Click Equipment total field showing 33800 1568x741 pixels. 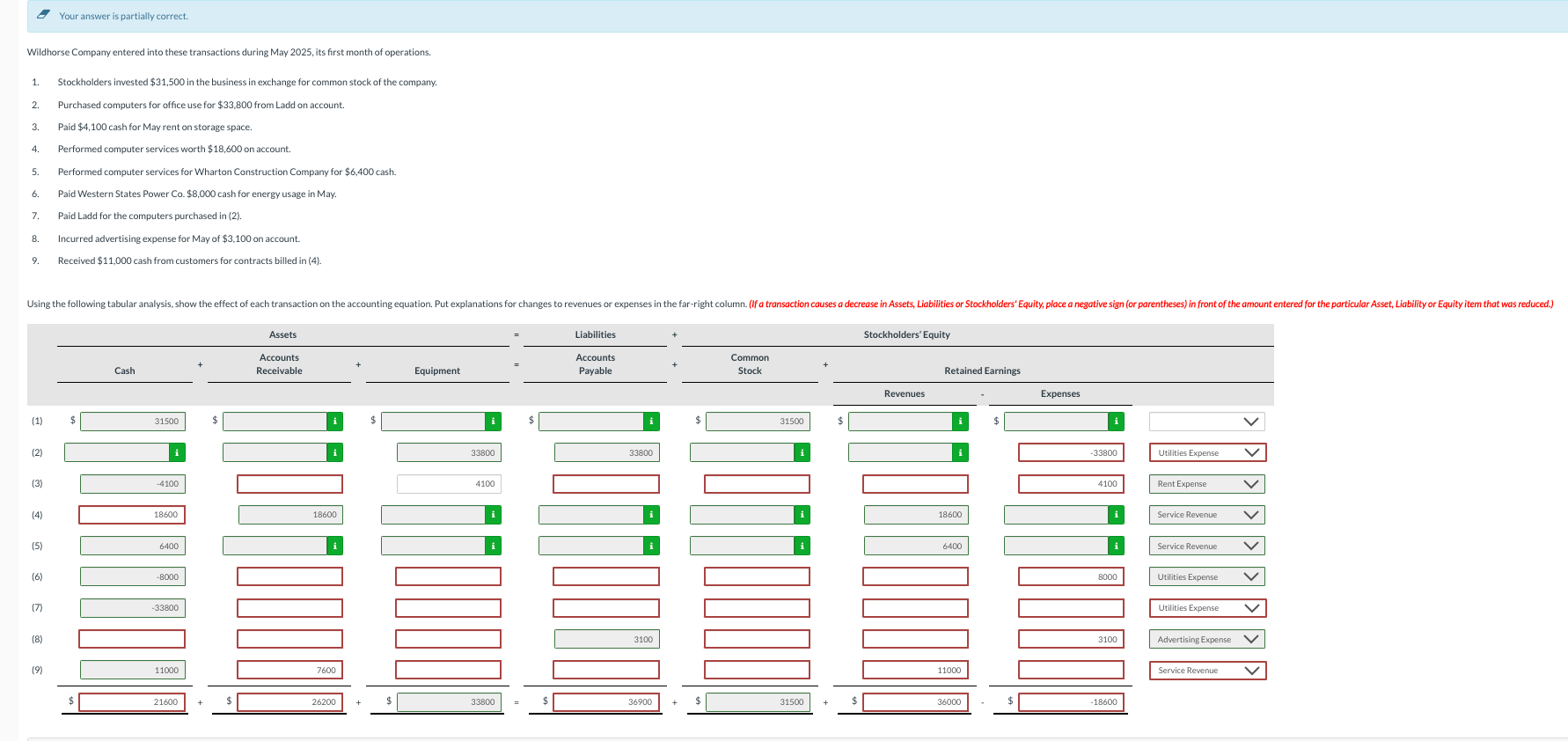point(449,702)
